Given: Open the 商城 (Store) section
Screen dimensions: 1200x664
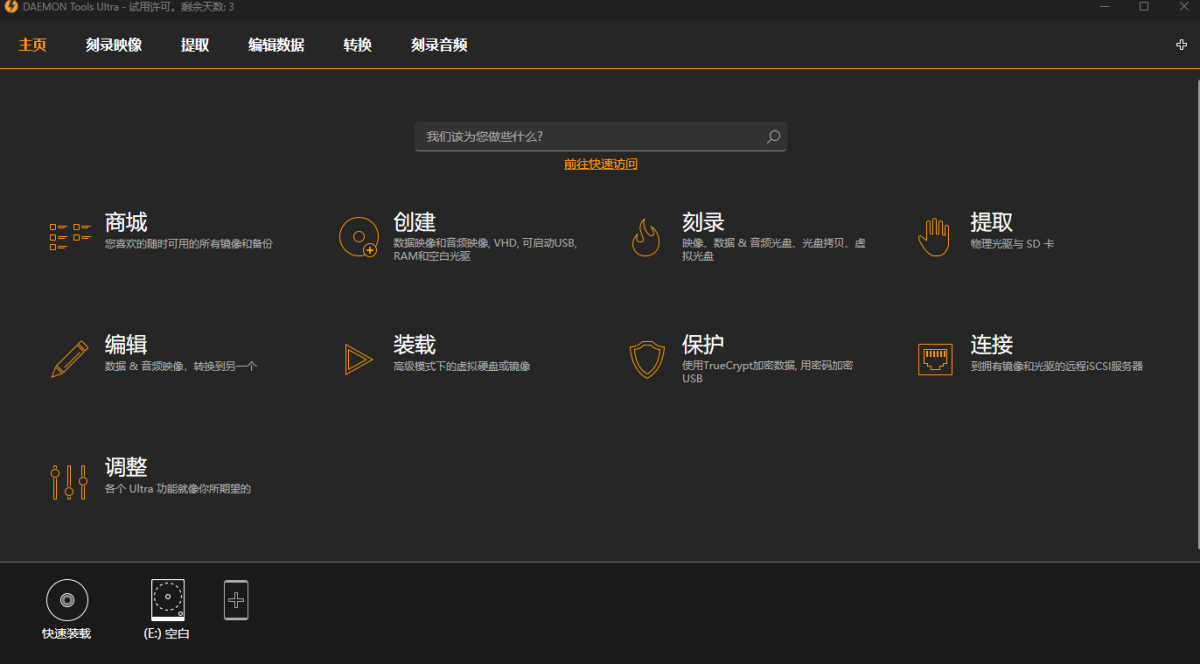Looking at the screenshot, I should pos(124,222).
